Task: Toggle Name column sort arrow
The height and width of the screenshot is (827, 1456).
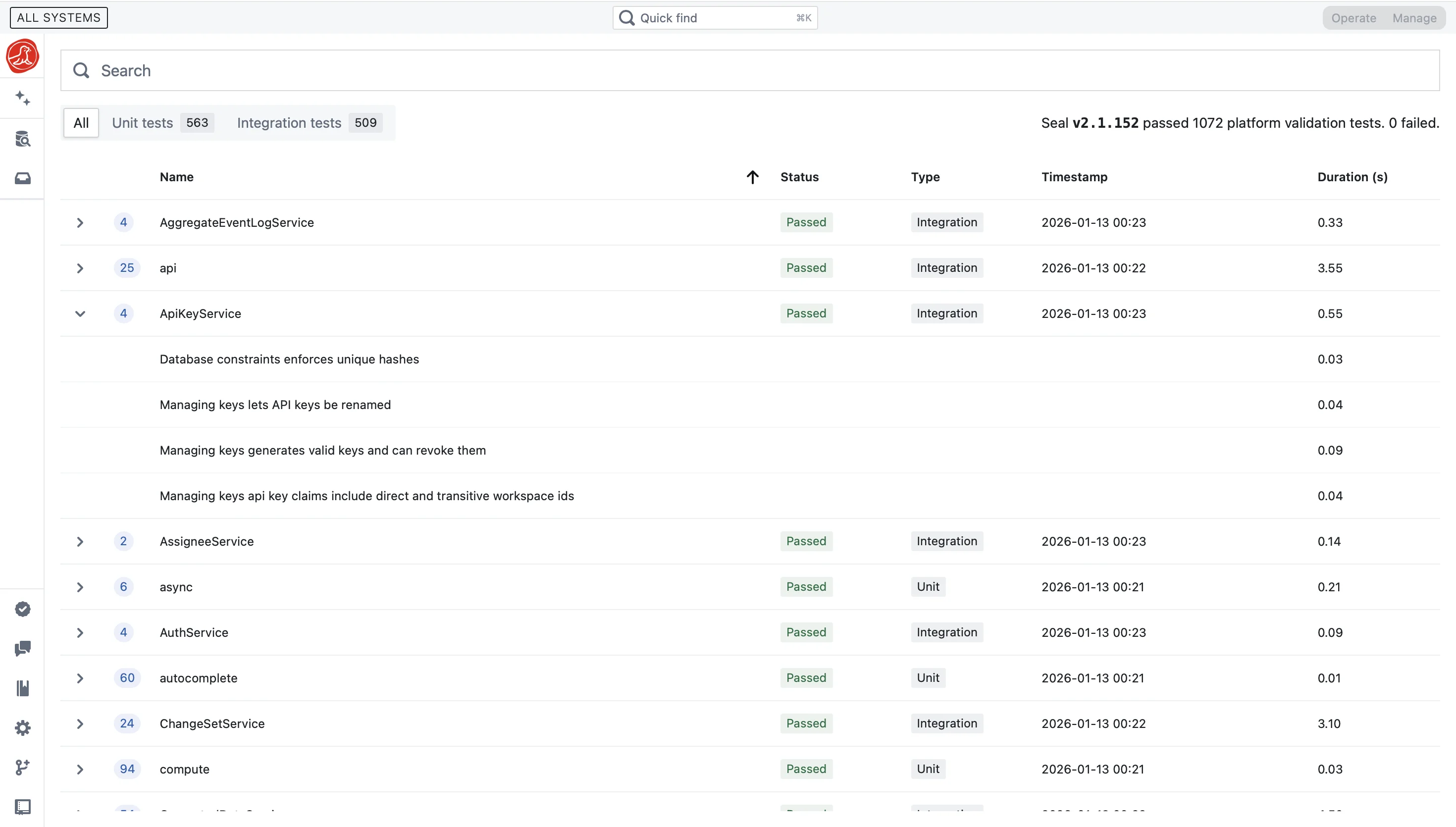Action: pos(752,177)
